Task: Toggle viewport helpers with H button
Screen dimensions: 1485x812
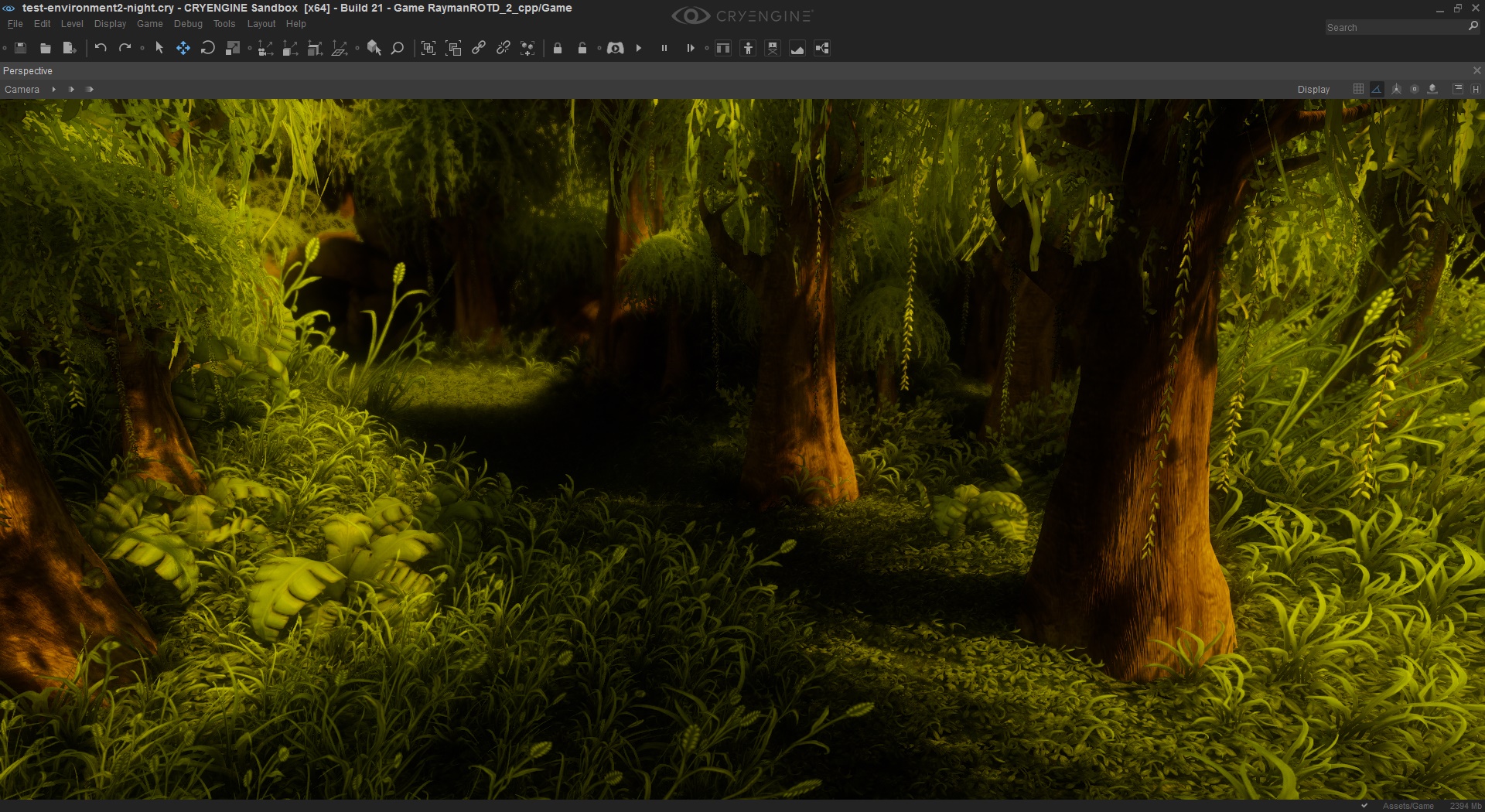Action: point(1476,90)
